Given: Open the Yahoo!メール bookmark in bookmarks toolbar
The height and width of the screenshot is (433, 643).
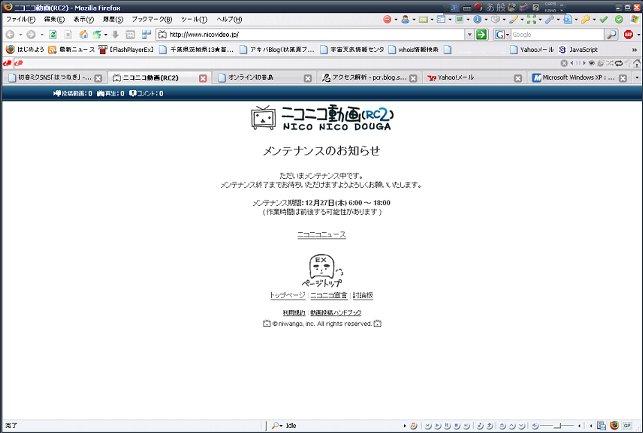Looking at the screenshot, I should click(531, 50).
